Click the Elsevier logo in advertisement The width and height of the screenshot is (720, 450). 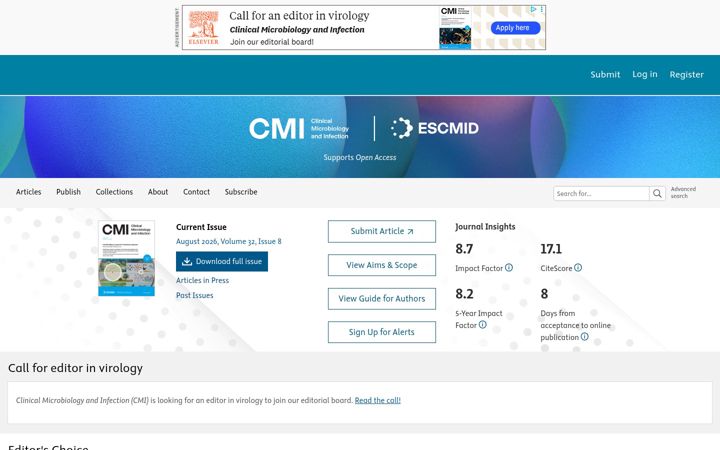point(203,28)
